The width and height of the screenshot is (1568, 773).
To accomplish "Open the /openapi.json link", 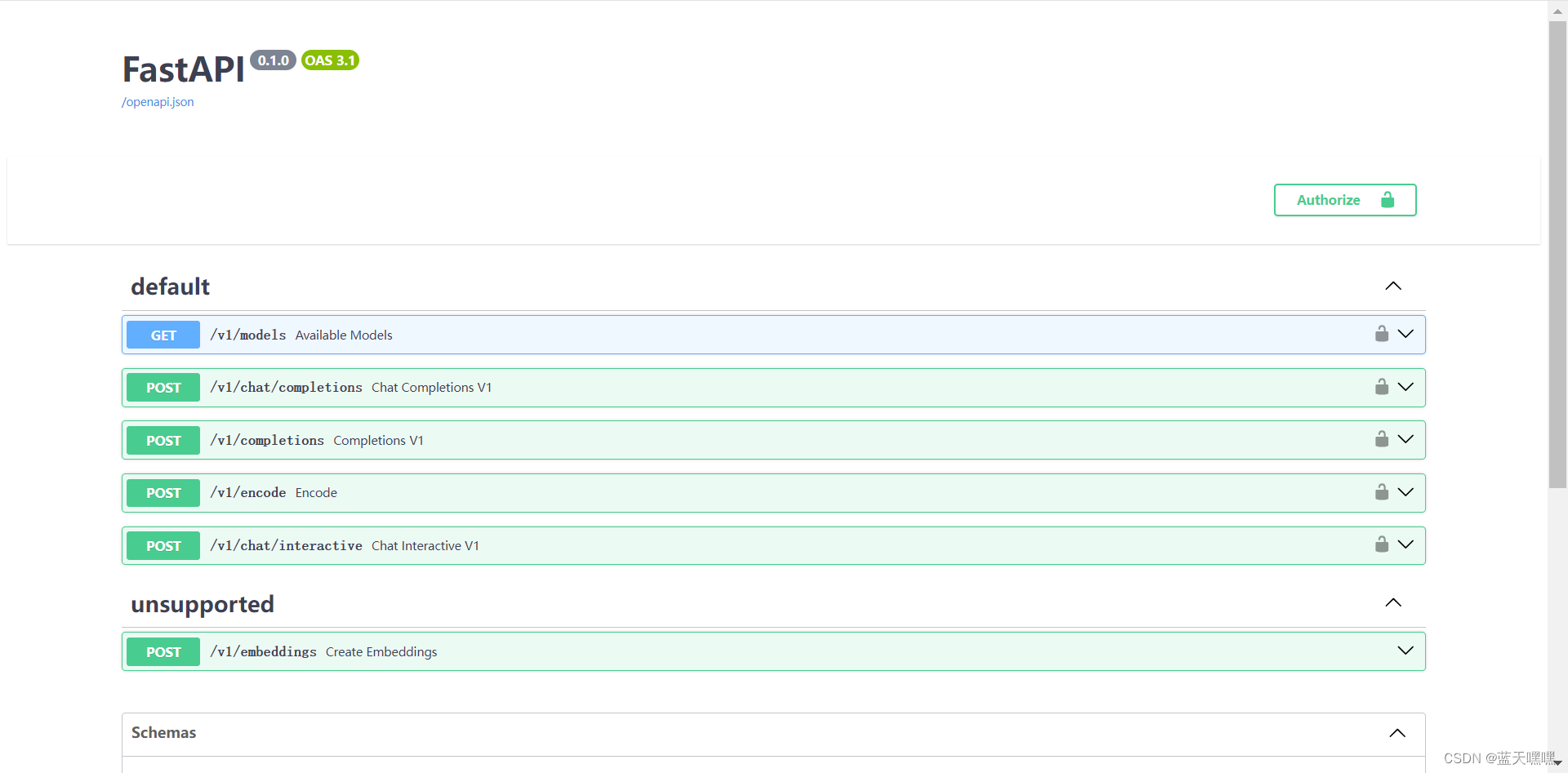I will 158,102.
